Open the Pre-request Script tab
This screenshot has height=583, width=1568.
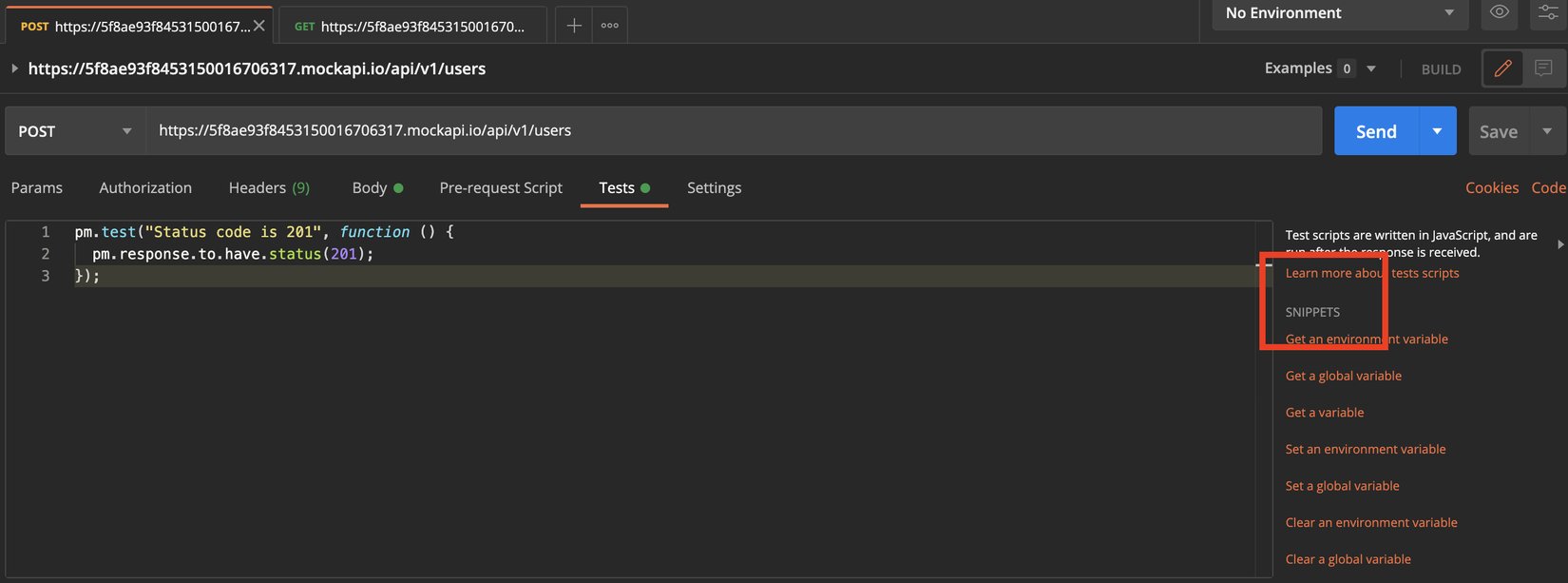501,187
